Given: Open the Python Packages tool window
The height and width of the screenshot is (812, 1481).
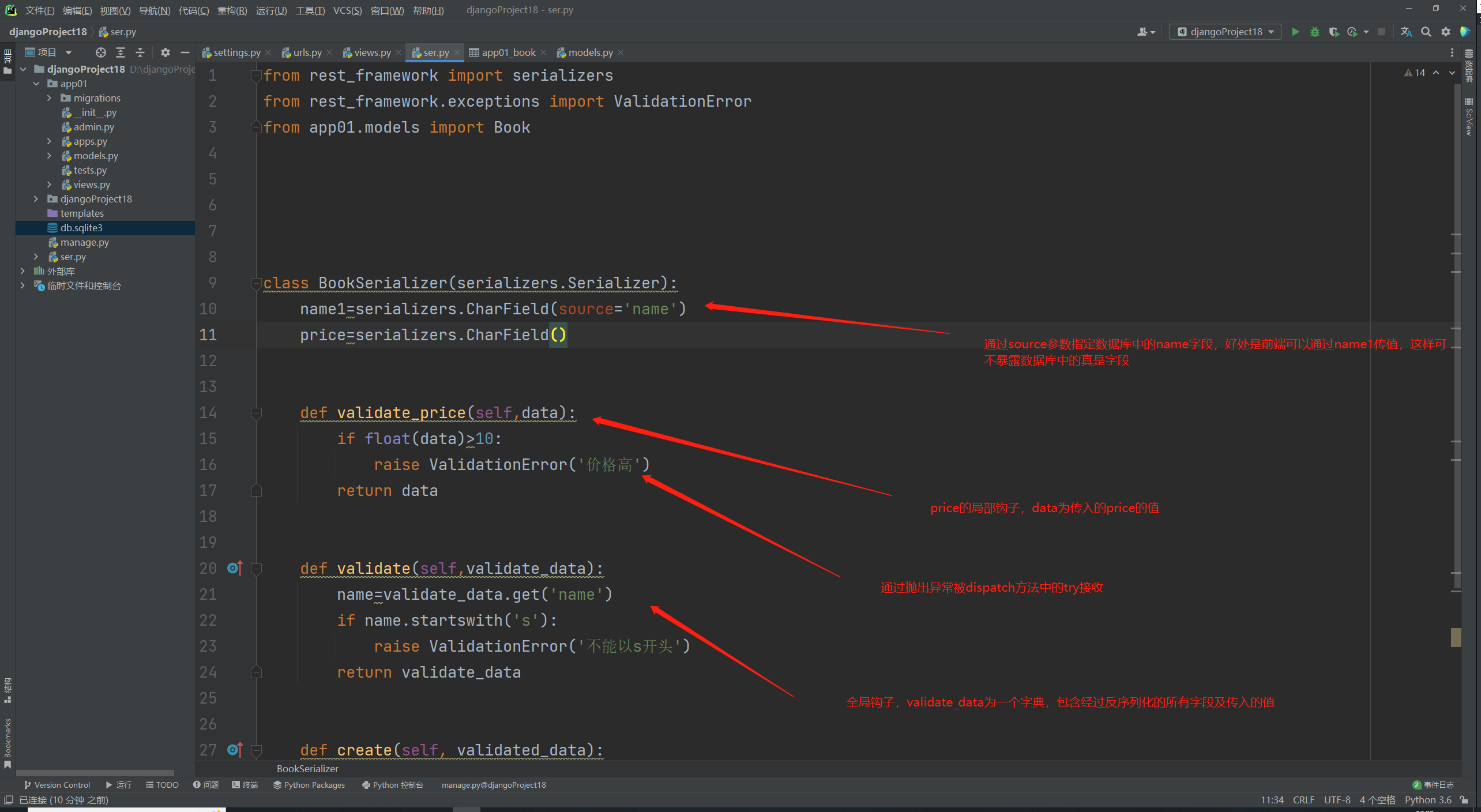Looking at the screenshot, I should [309, 785].
